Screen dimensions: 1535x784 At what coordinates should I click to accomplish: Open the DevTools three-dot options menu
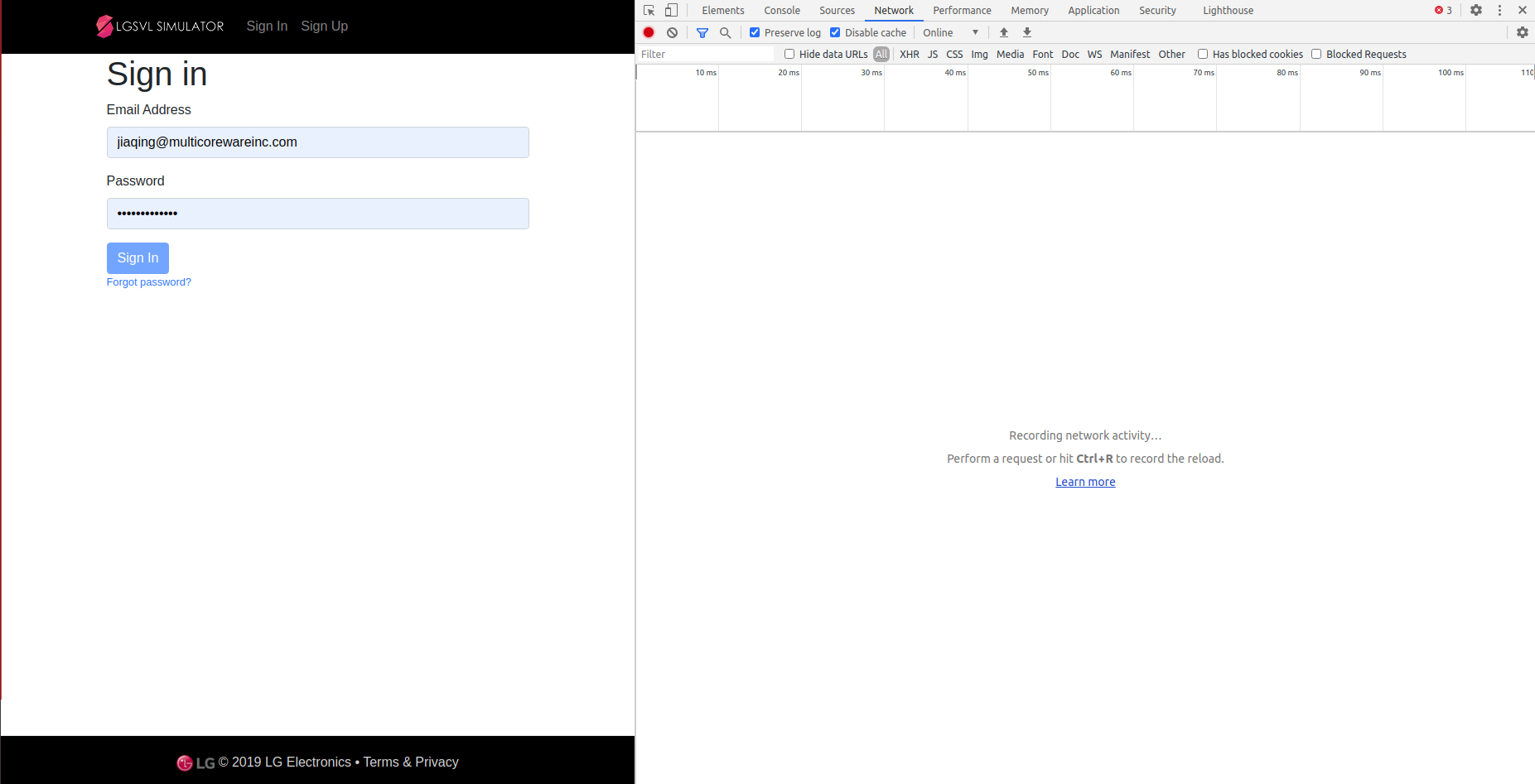click(x=1499, y=10)
